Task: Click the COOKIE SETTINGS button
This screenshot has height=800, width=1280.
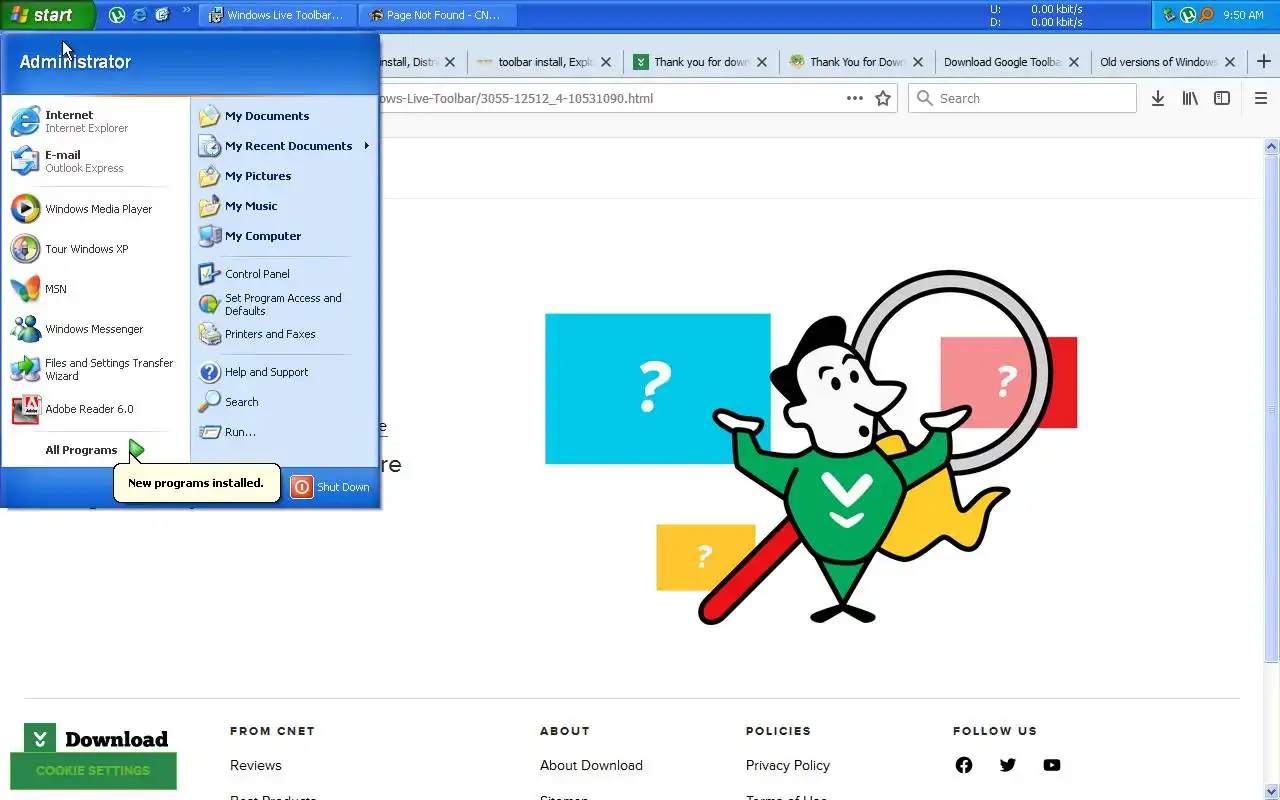Action: click(x=93, y=771)
